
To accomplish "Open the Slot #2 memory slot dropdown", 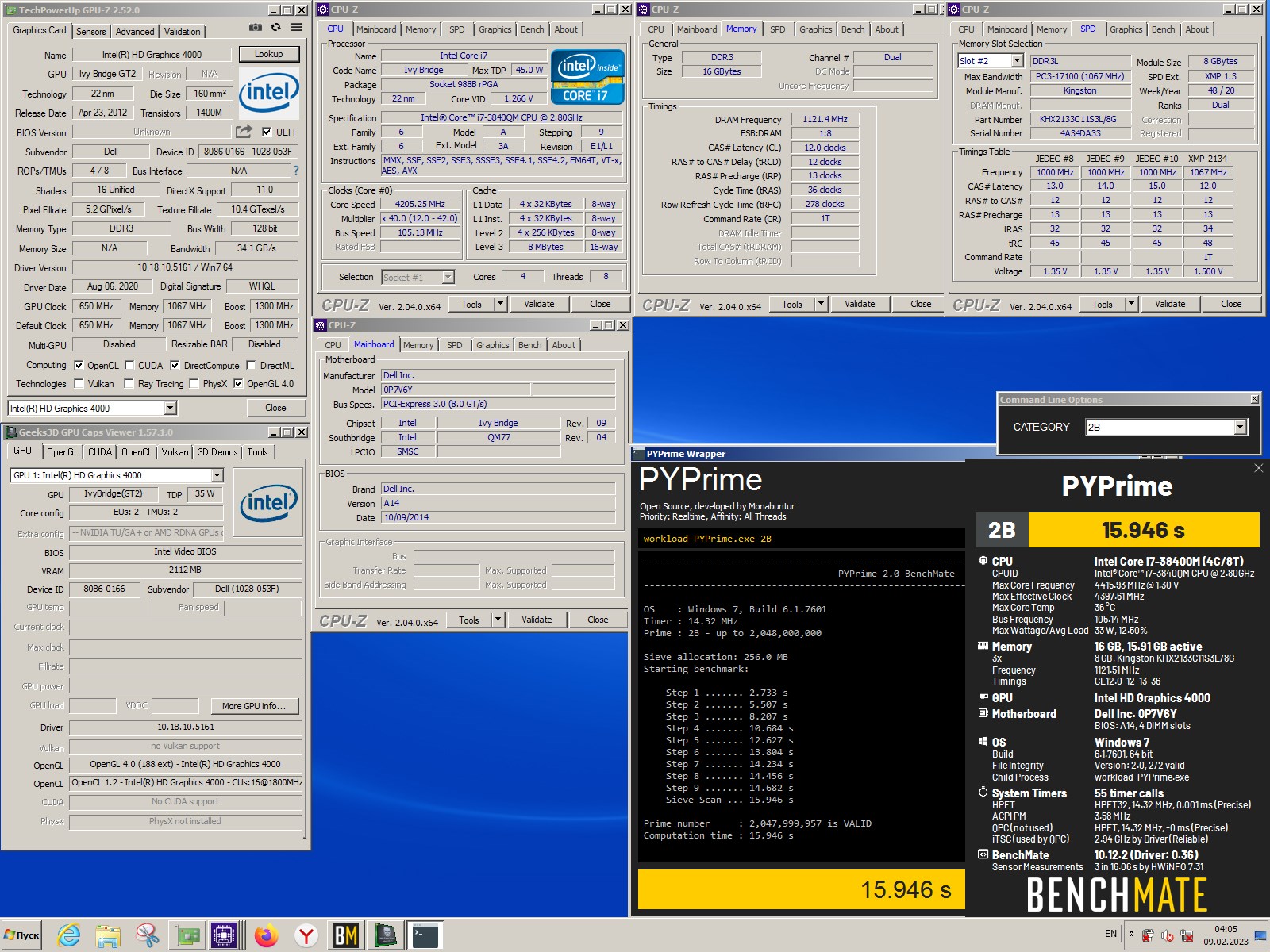I will 1017,61.
